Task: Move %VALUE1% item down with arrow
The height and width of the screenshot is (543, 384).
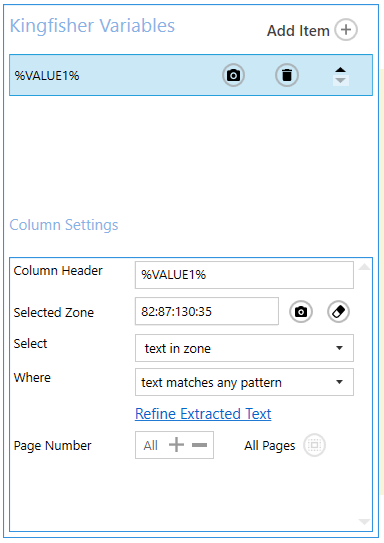Action: pos(341,81)
